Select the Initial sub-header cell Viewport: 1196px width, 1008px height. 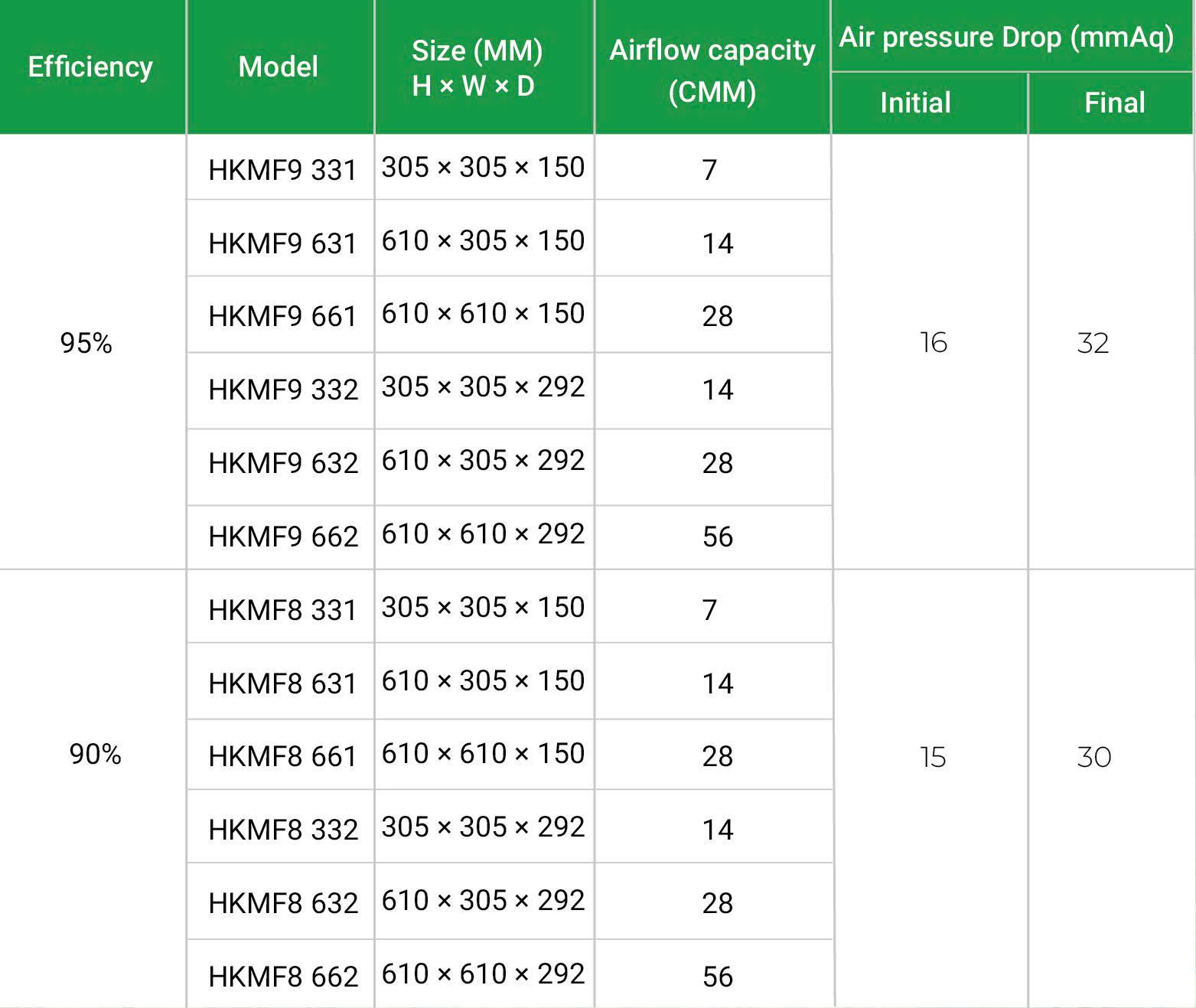pyautogui.click(x=915, y=103)
